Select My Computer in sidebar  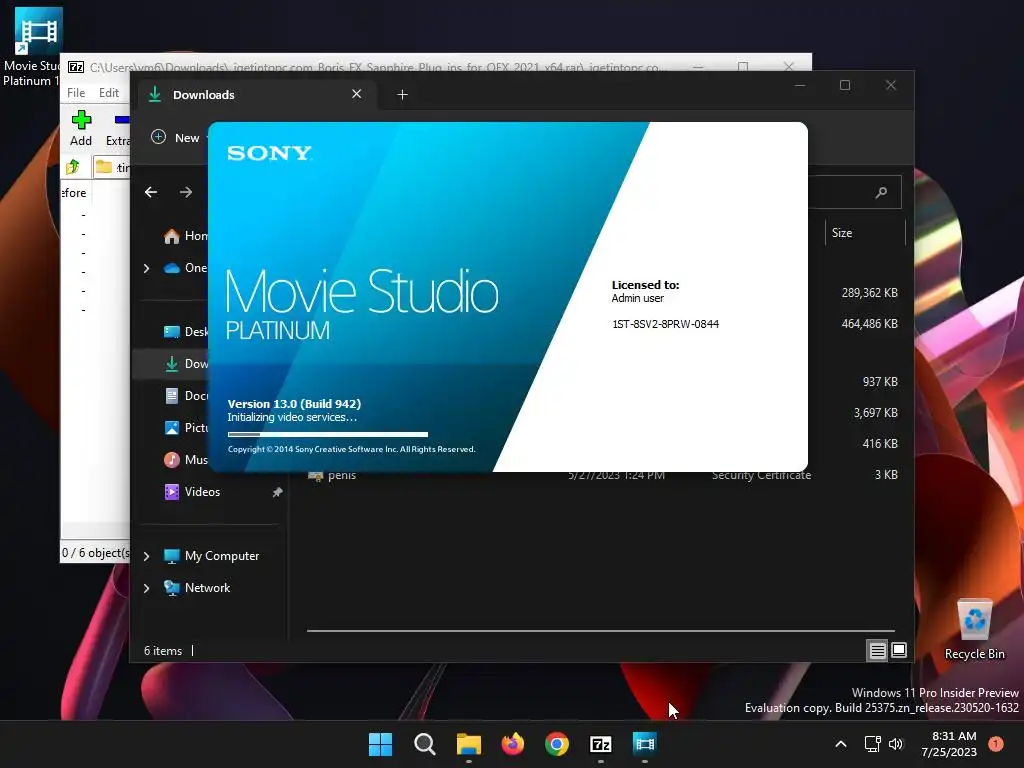[212, 556]
